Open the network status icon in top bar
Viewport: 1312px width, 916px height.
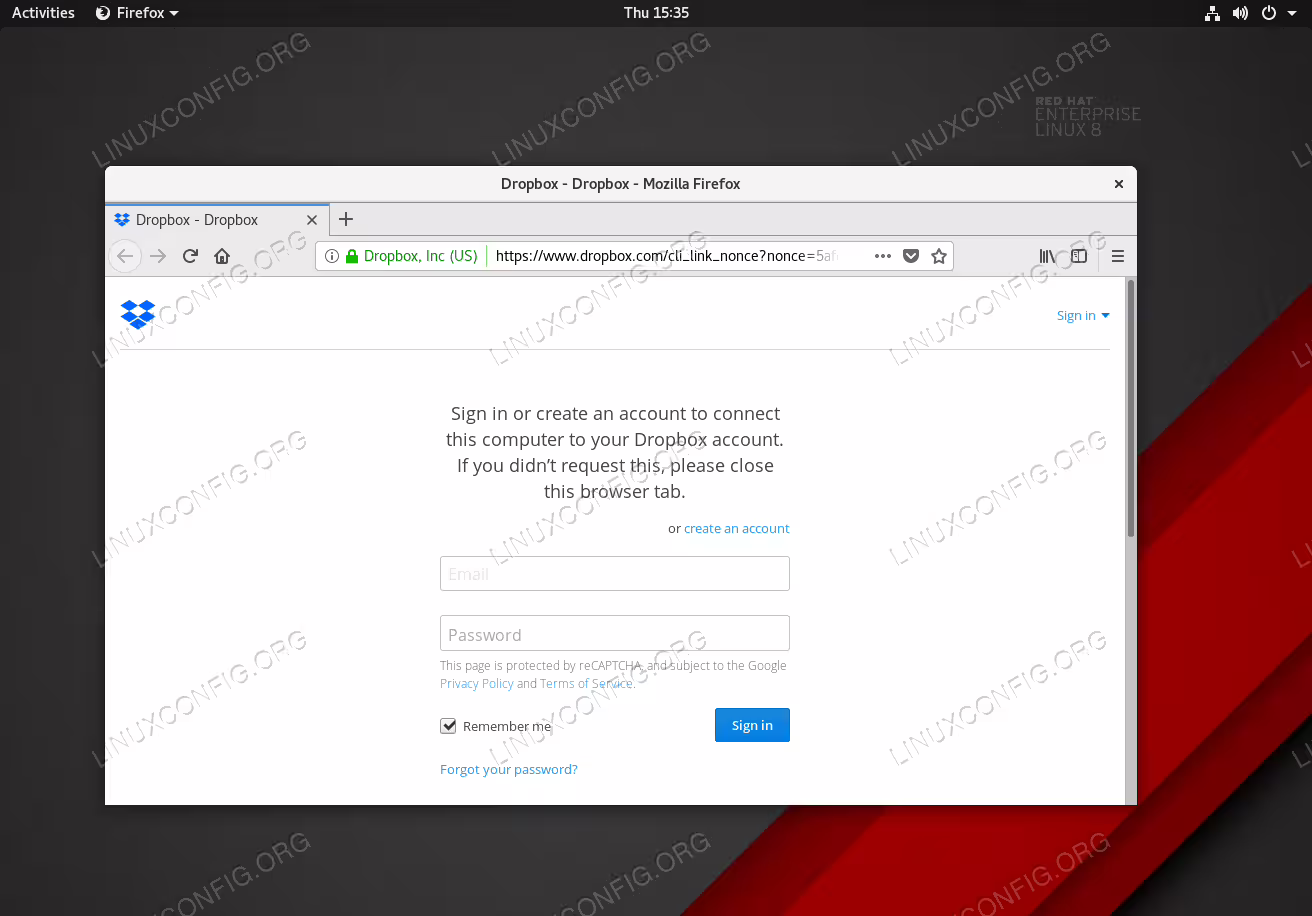click(1212, 13)
